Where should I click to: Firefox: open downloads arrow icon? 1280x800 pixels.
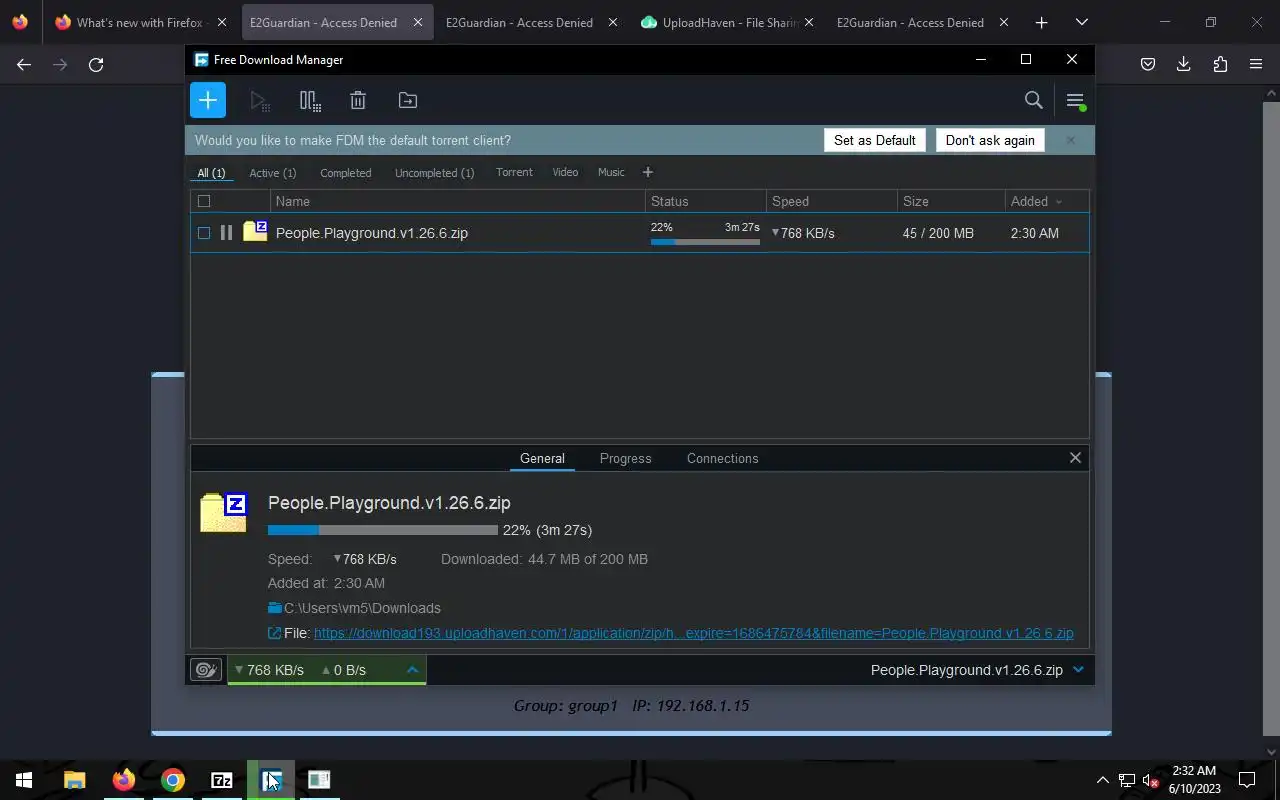pyautogui.click(x=1184, y=64)
